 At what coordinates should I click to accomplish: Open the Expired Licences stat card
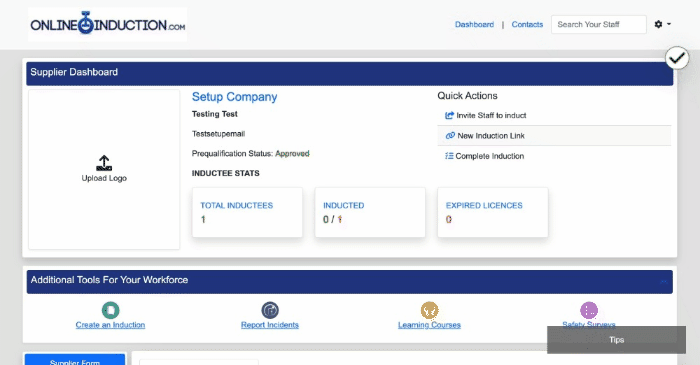493,212
